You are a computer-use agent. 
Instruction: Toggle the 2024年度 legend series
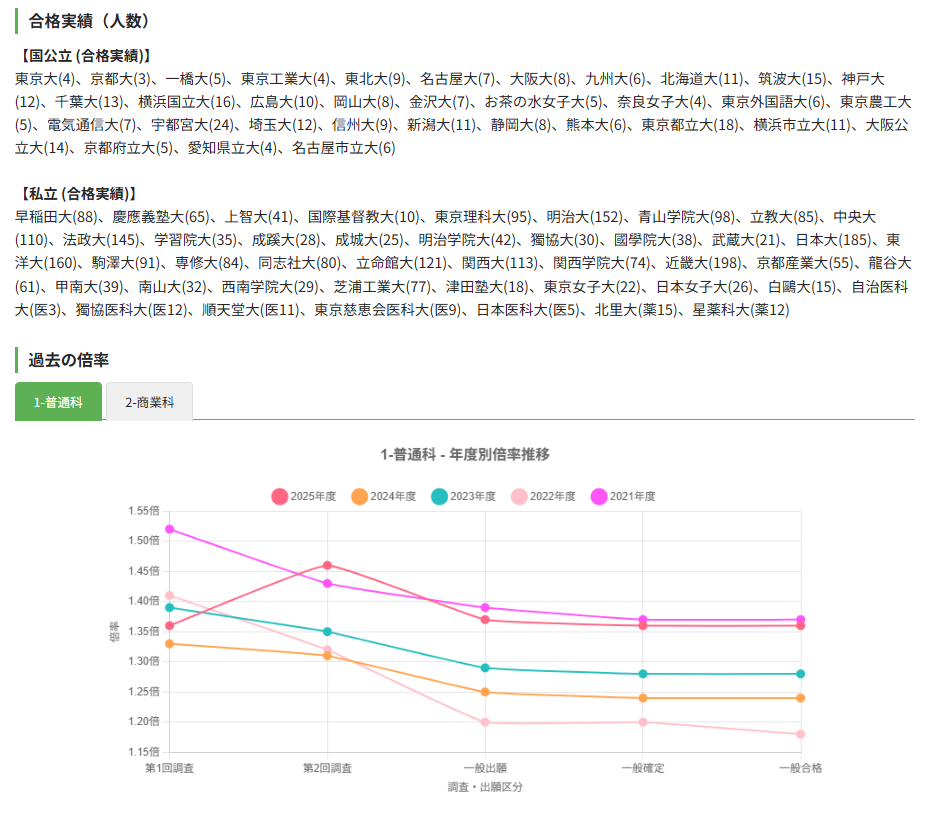click(x=384, y=497)
